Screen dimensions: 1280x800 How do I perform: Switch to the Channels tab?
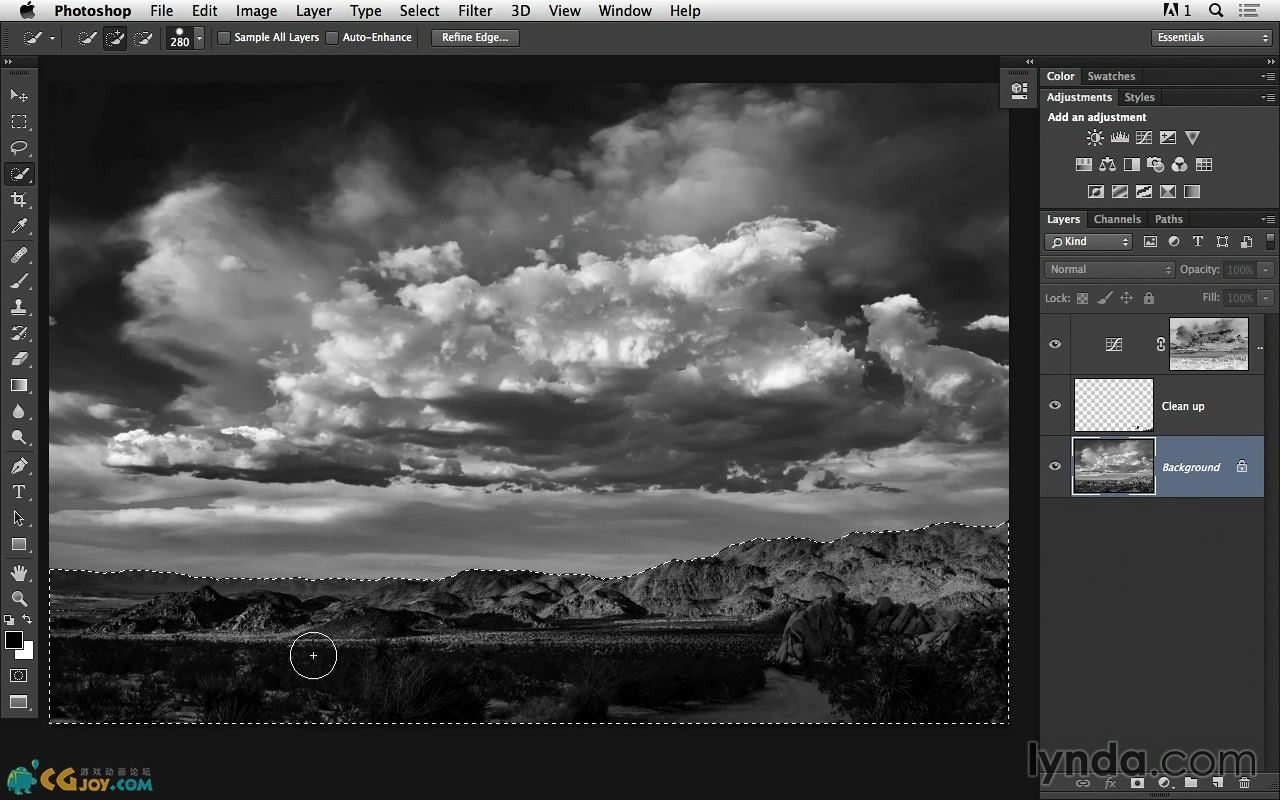(x=1117, y=219)
